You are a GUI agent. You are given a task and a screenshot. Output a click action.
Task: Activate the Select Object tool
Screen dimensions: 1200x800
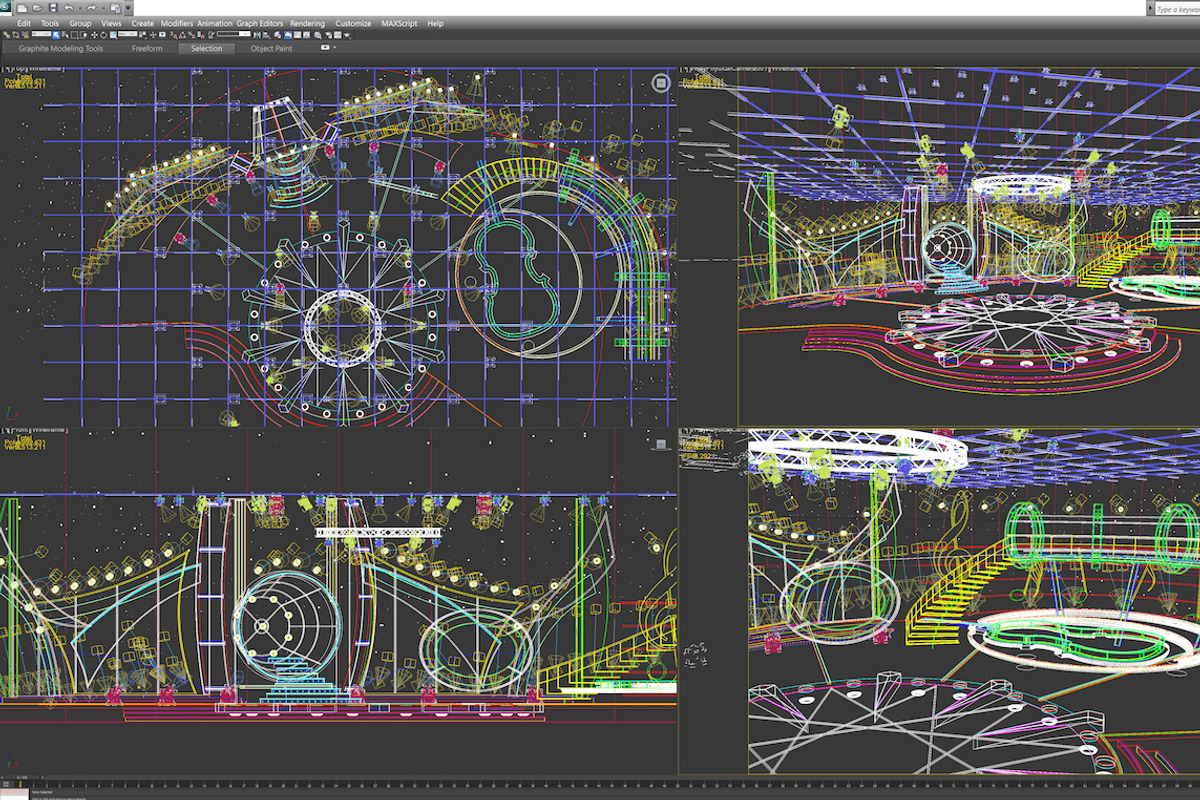pos(56,34)
